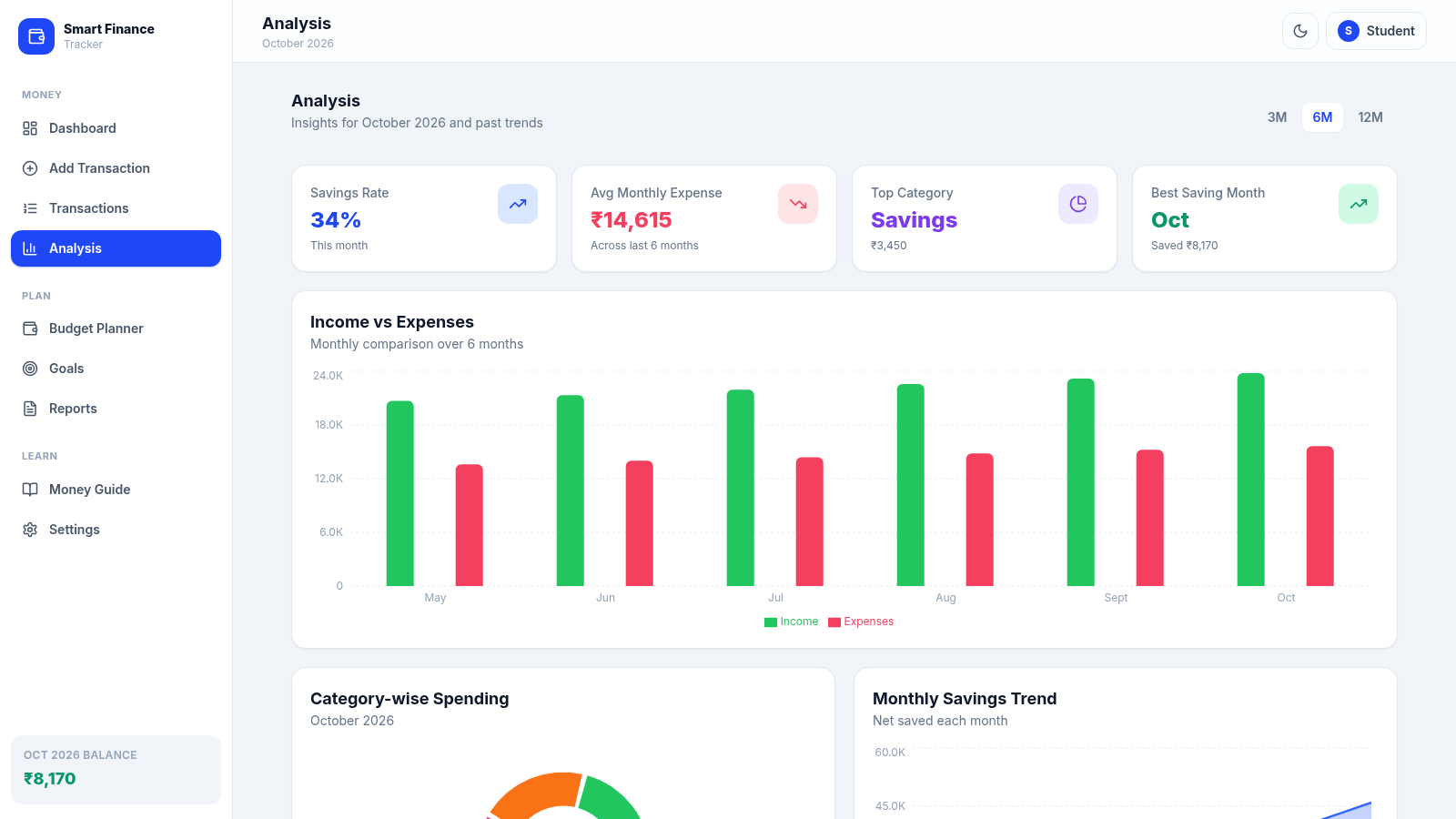1456x819 pixels.
Task: Click the Smart Finance wallet logo icon
Action: pos(36,36)
